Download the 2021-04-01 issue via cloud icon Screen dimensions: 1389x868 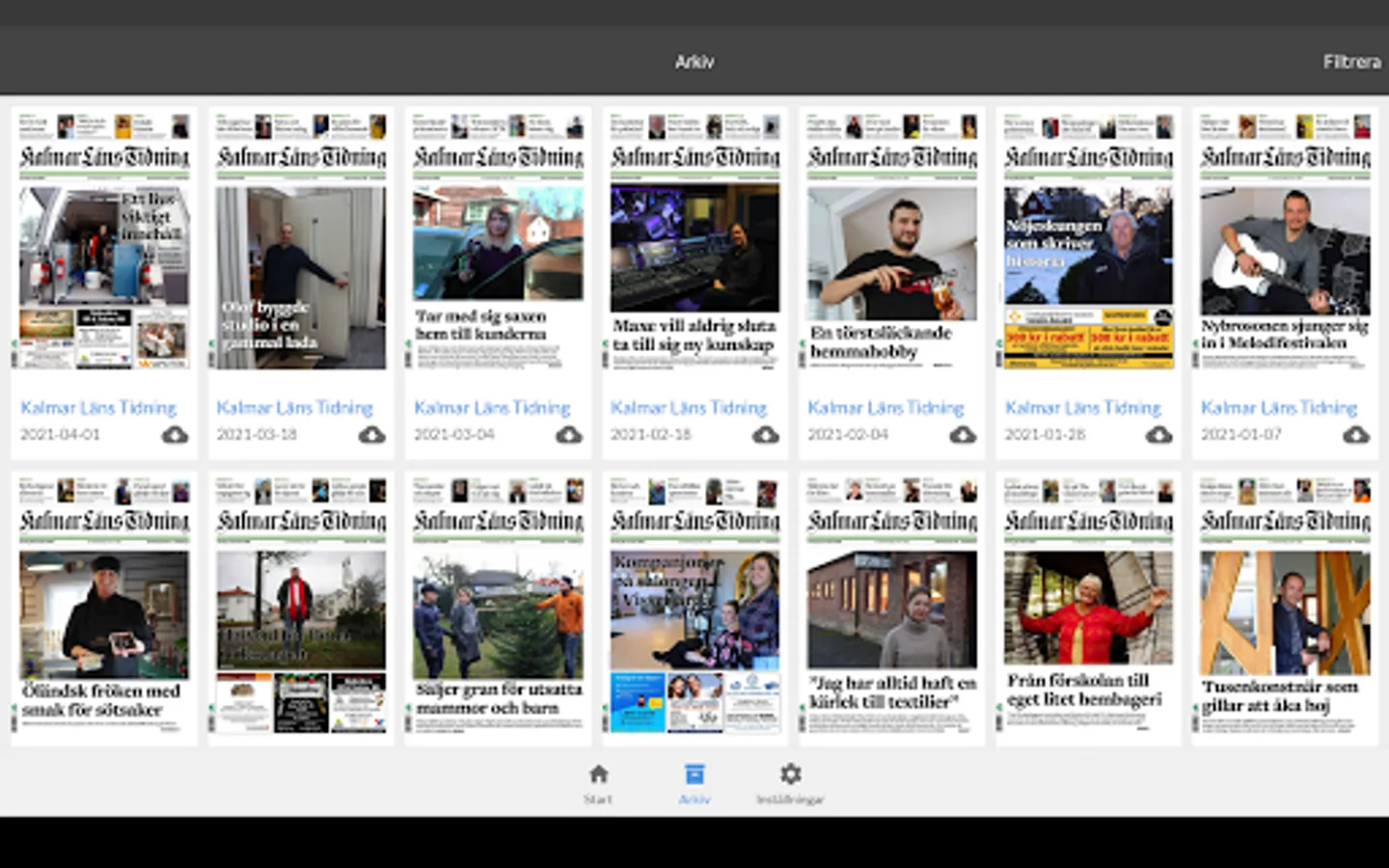pos(175,435)
